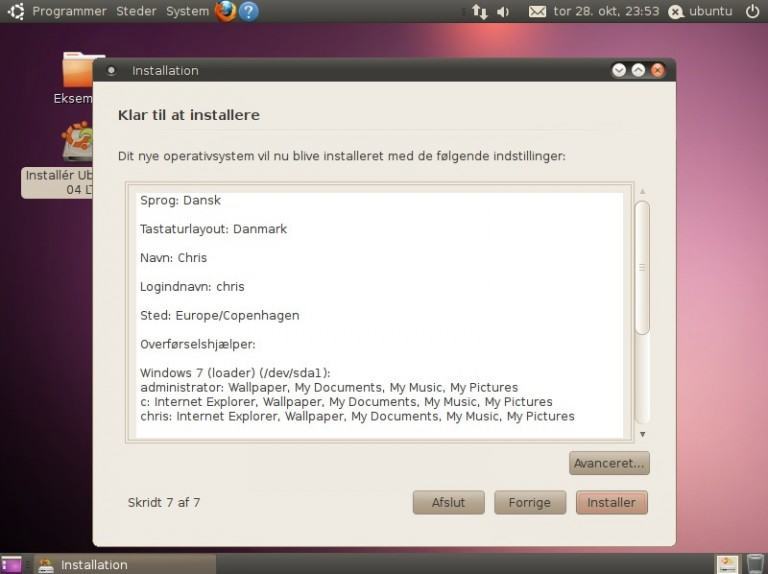Open the Programmer menu
Image resolution: width=768 pixels, height=574 pixels.
[69, 11]
